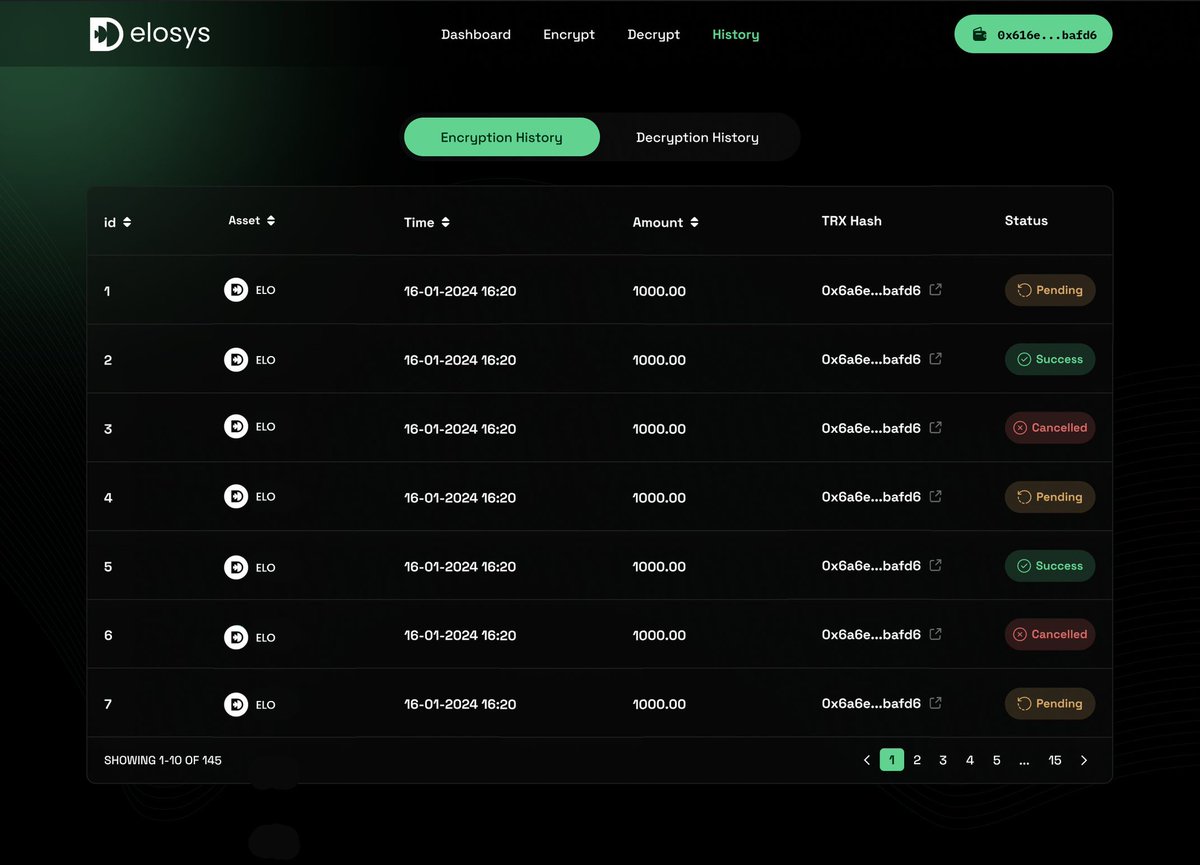Click amount 1000.00 in row 3
The width and height of the screenshot is (1200, 865).
point(659,429)
